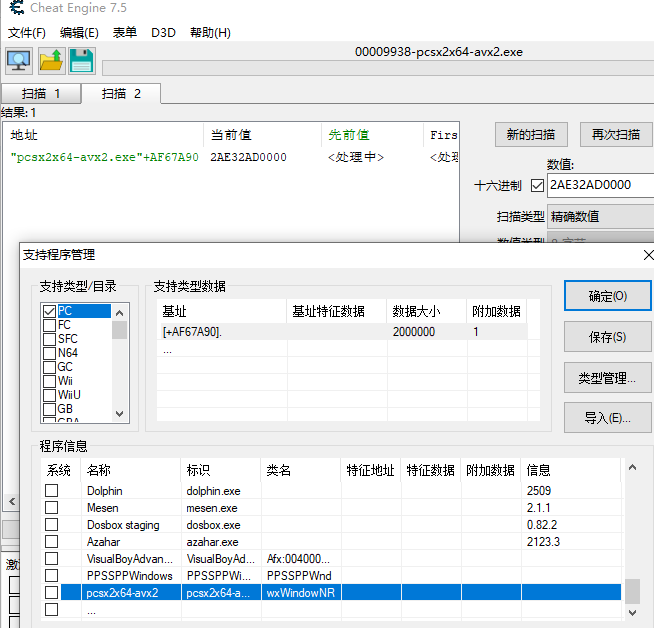Switch to the 扫描 1 tab

coord(41,94)
